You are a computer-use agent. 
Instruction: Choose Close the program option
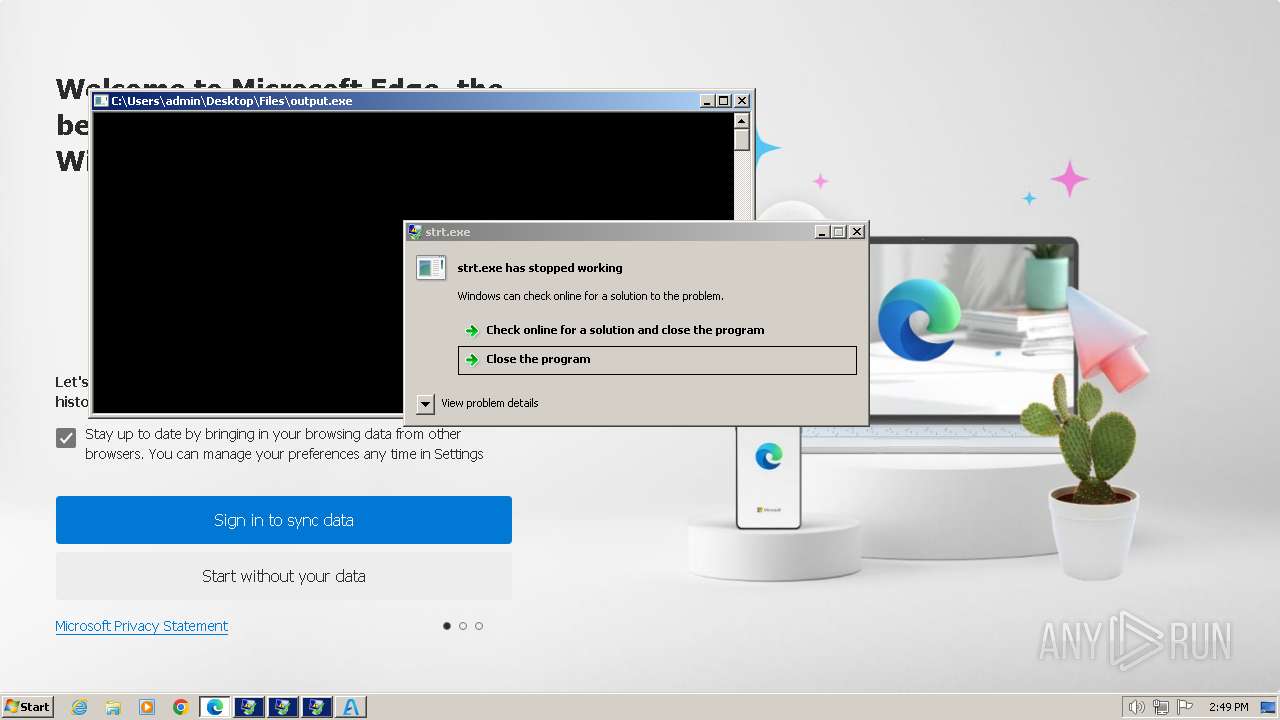tap(657, 360)
